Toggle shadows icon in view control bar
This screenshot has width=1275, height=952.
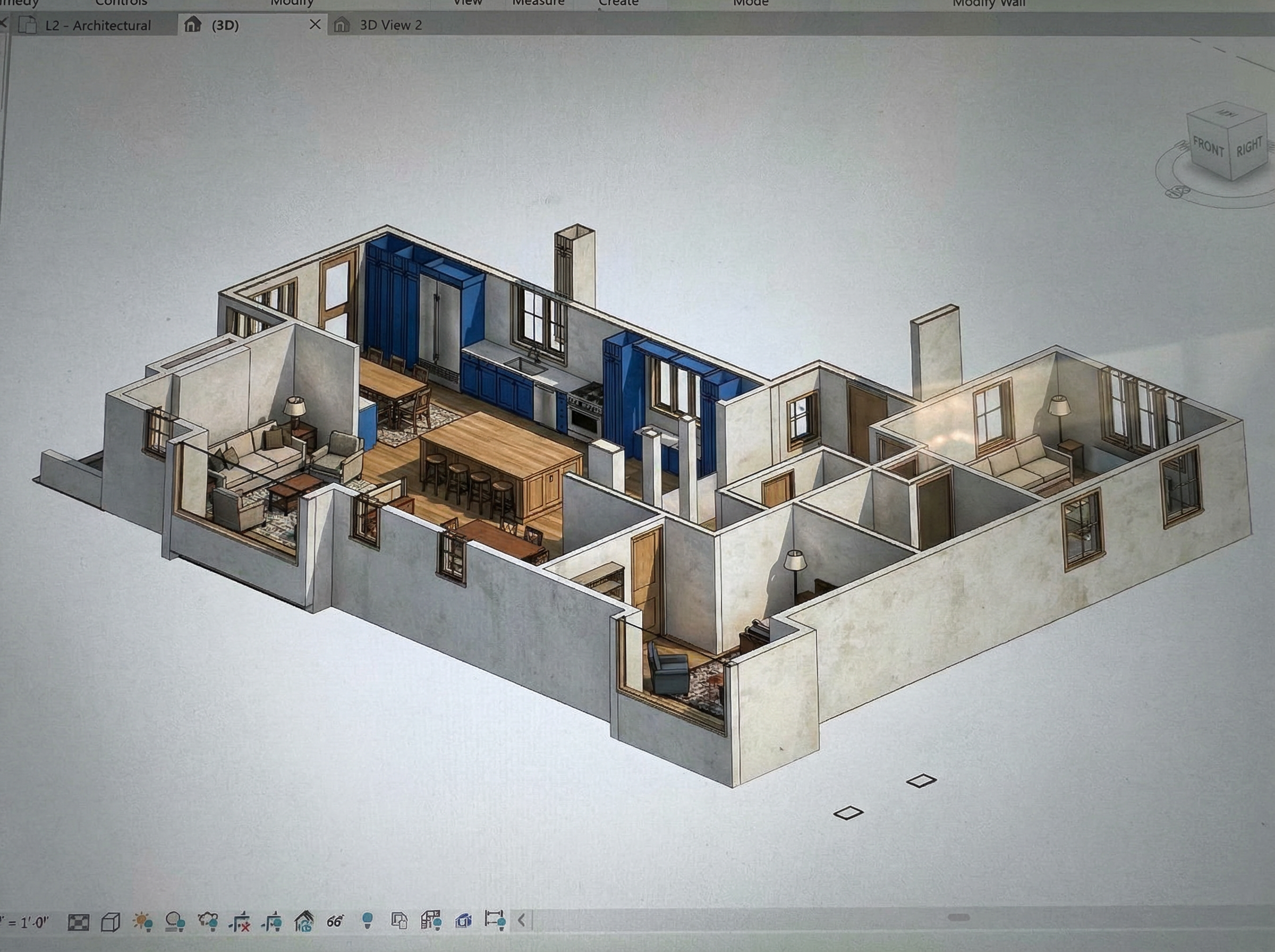(175, 922)
